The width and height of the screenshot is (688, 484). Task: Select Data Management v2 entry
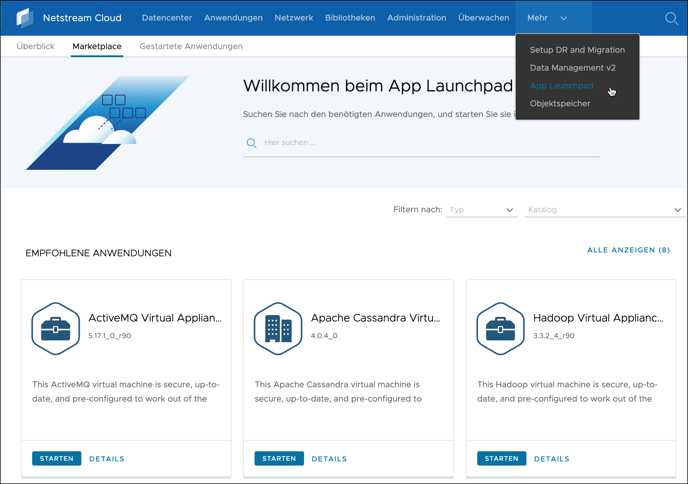pyautogui.click(x=572, y=68)
